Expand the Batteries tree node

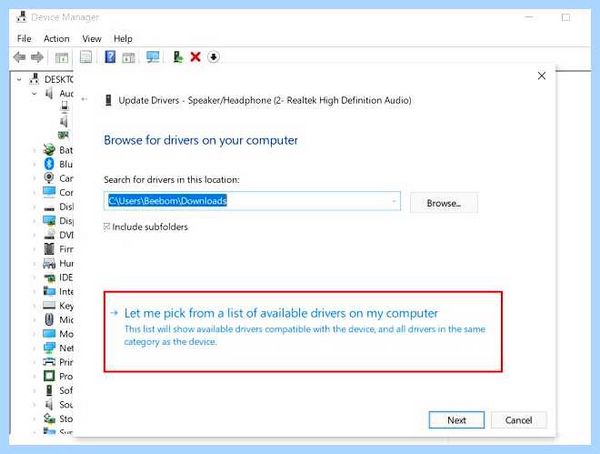[34, 150]
